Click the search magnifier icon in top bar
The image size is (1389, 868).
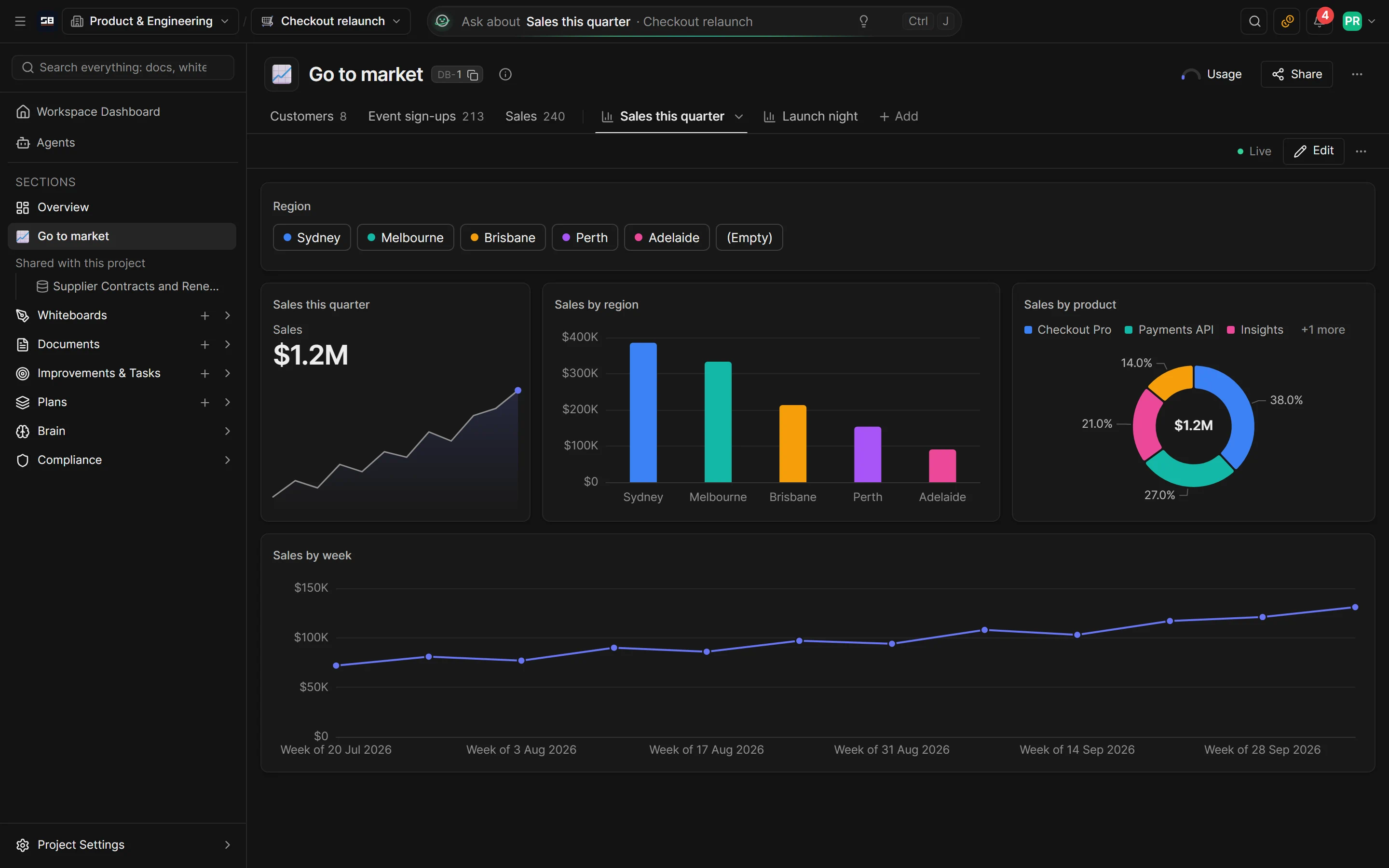coord(1254,21)
